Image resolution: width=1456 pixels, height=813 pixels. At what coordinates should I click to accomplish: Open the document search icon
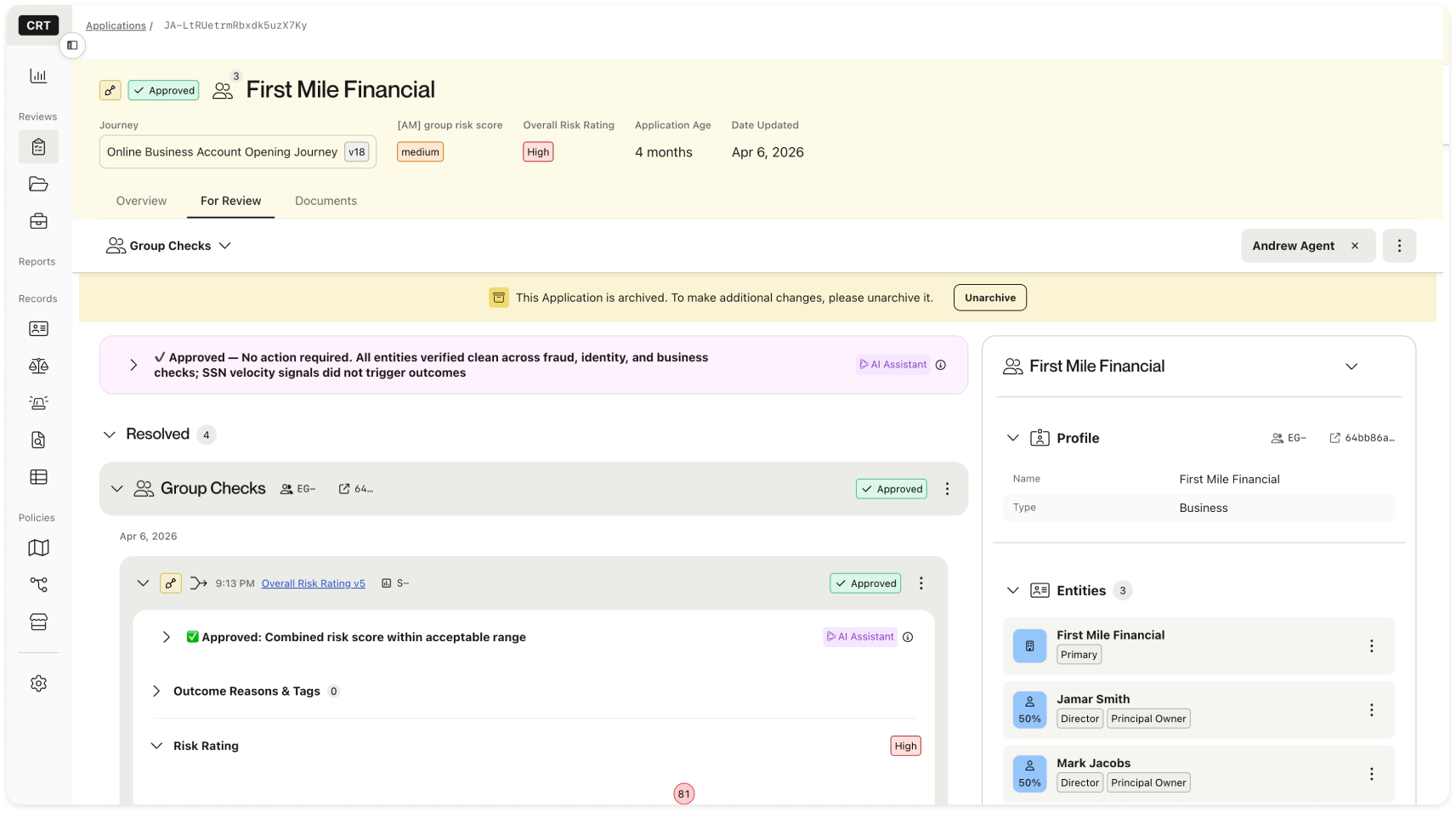(x=38, y=440)
